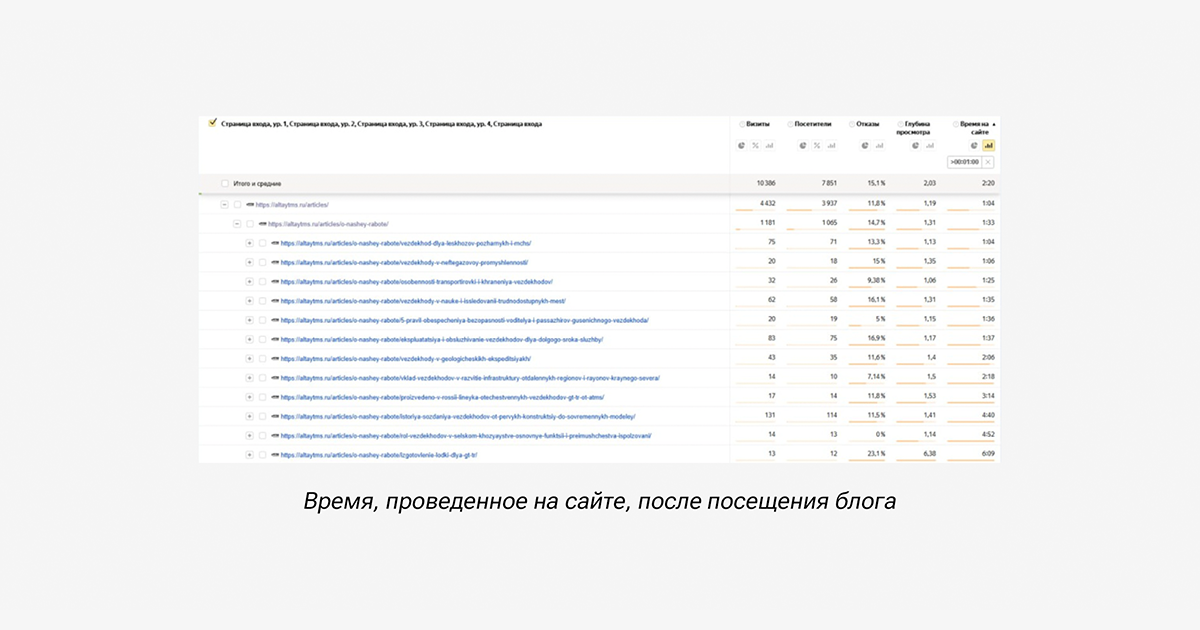Show pie chart for Отказы column
The width and height of the screenshot is (1200, 630).
click(x=865, y=145)
